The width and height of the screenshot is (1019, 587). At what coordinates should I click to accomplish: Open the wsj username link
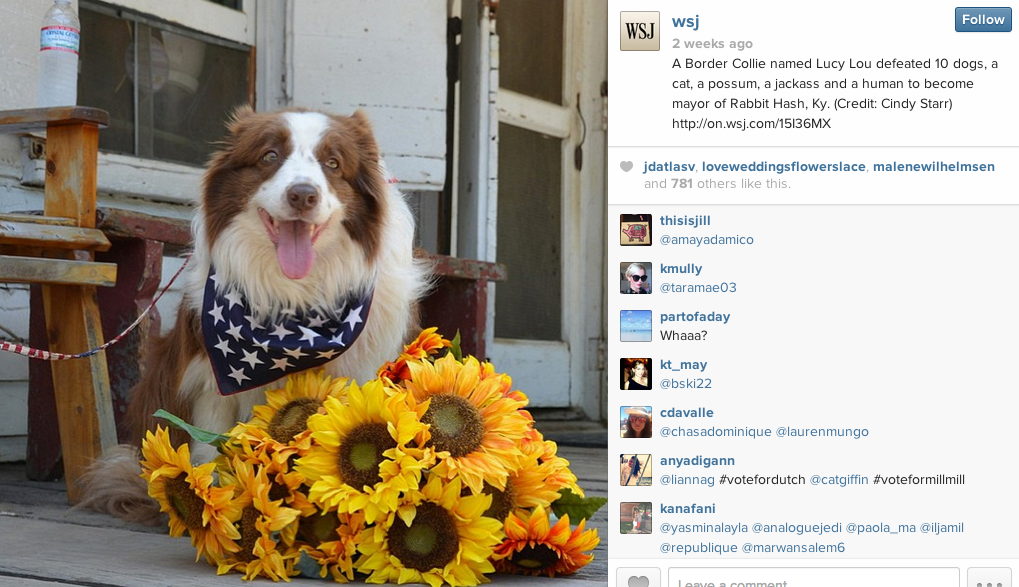(x=686, y=21)
